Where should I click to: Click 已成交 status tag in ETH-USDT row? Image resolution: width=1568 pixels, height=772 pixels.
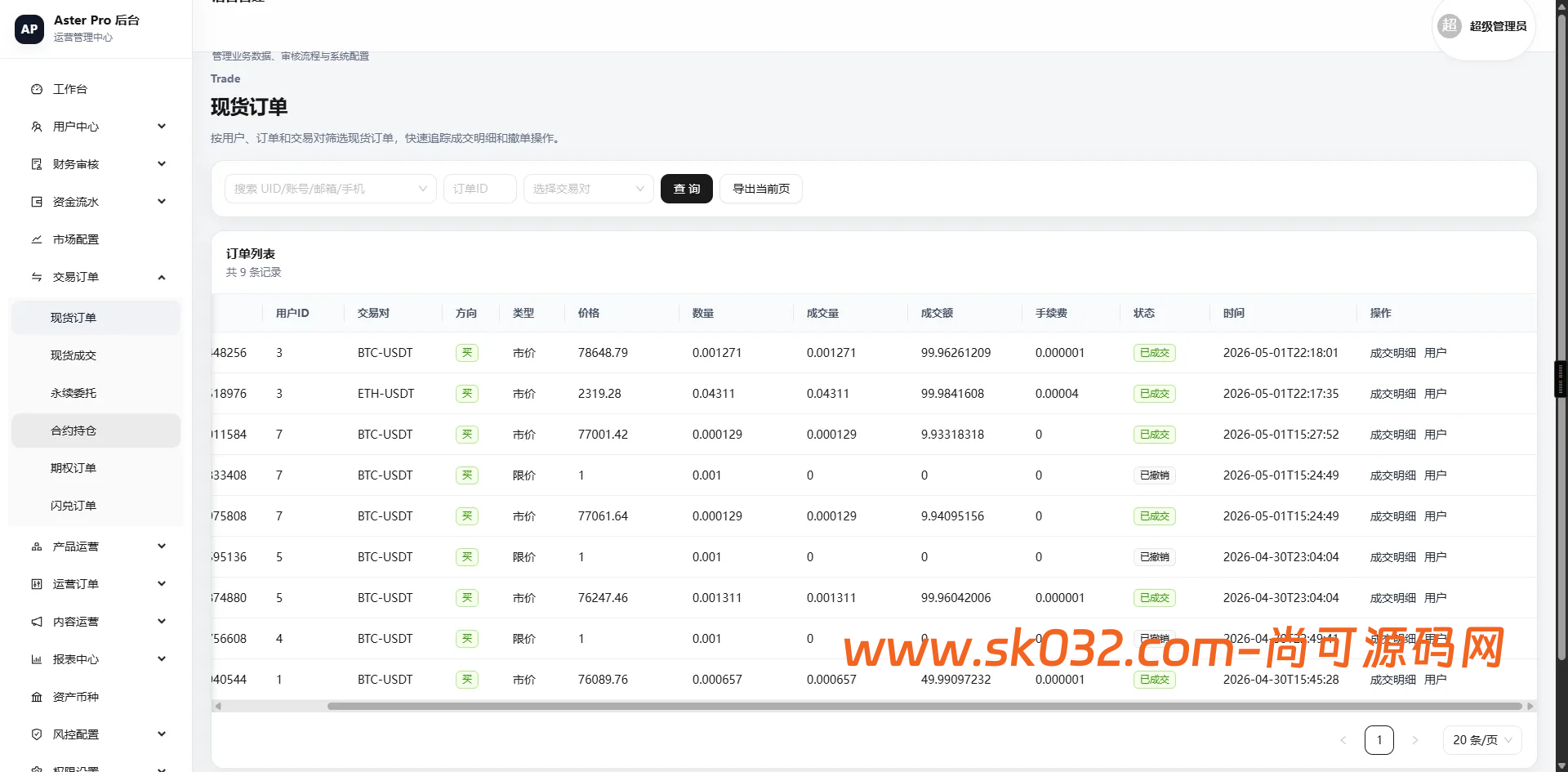click(1154, 394)
